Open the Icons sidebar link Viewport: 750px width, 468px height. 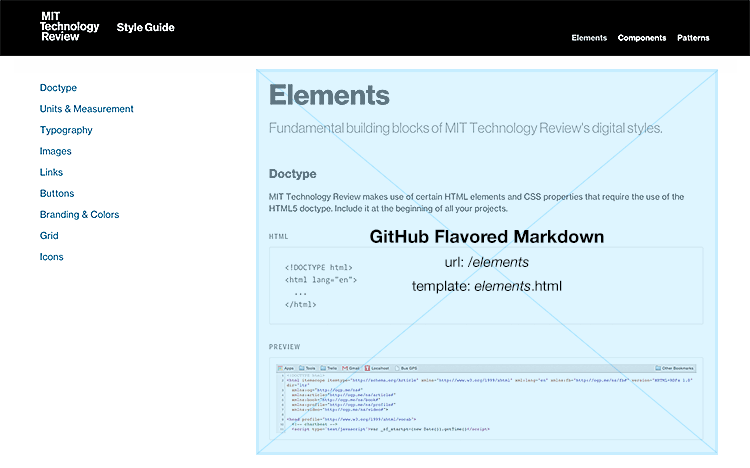click(51, 256)
